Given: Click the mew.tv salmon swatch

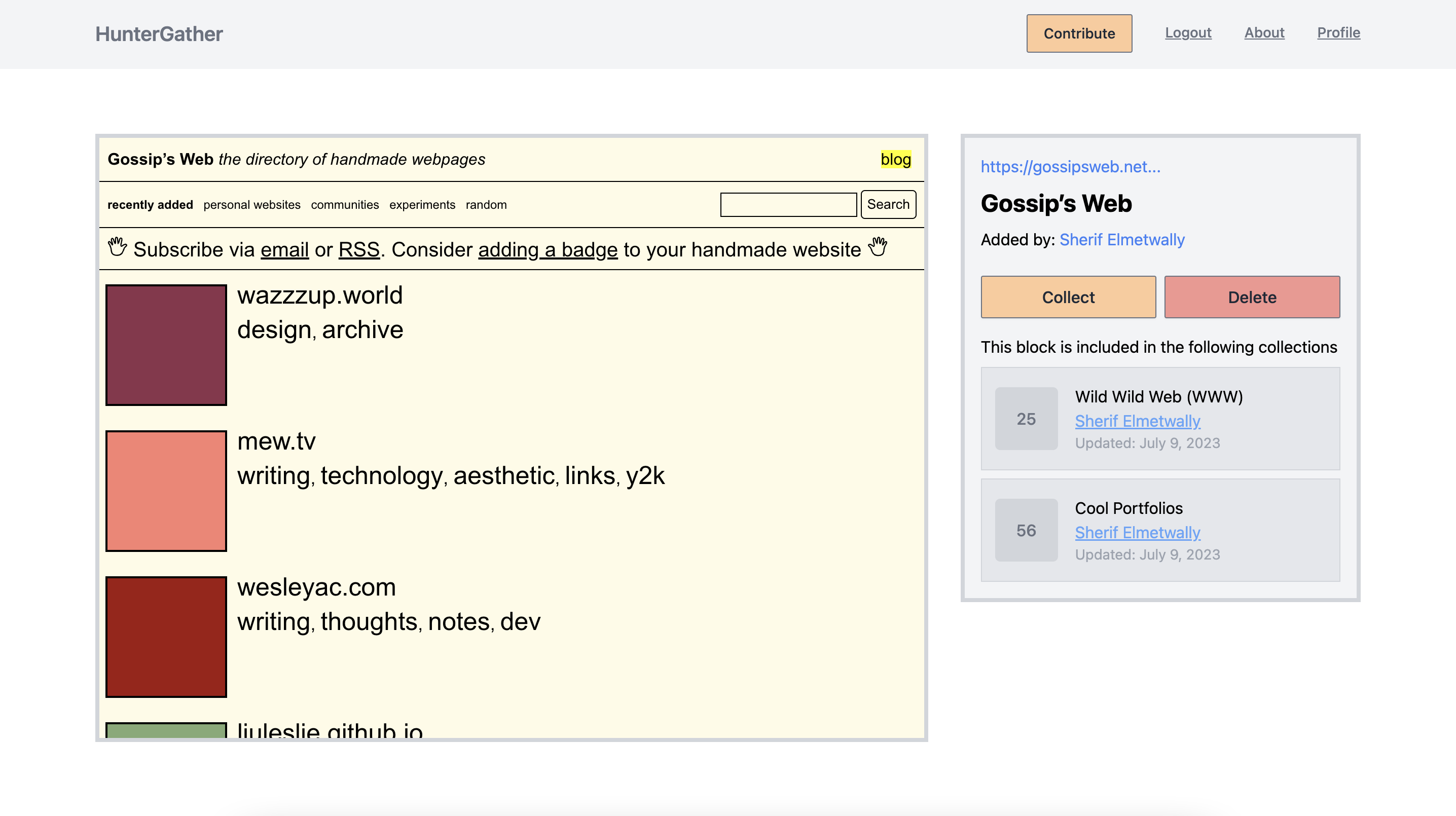Looking at the screenshot, I should tap(166, 491).
